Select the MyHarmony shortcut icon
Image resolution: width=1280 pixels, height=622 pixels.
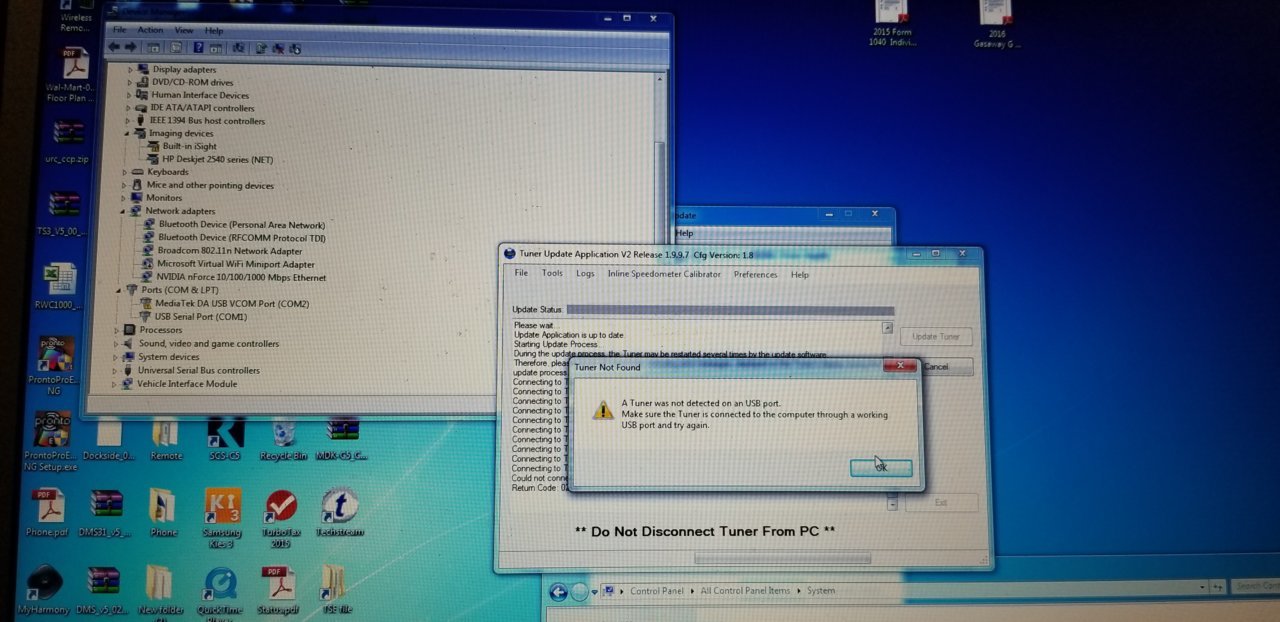click(44, 590)
